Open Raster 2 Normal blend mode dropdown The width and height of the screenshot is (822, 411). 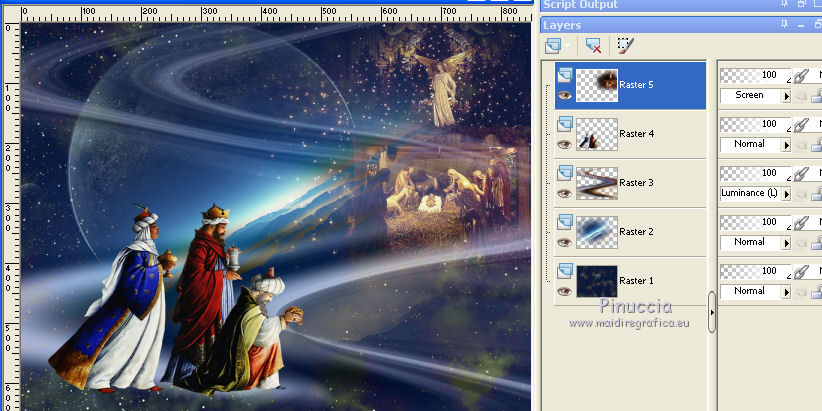tap(786, 243)
